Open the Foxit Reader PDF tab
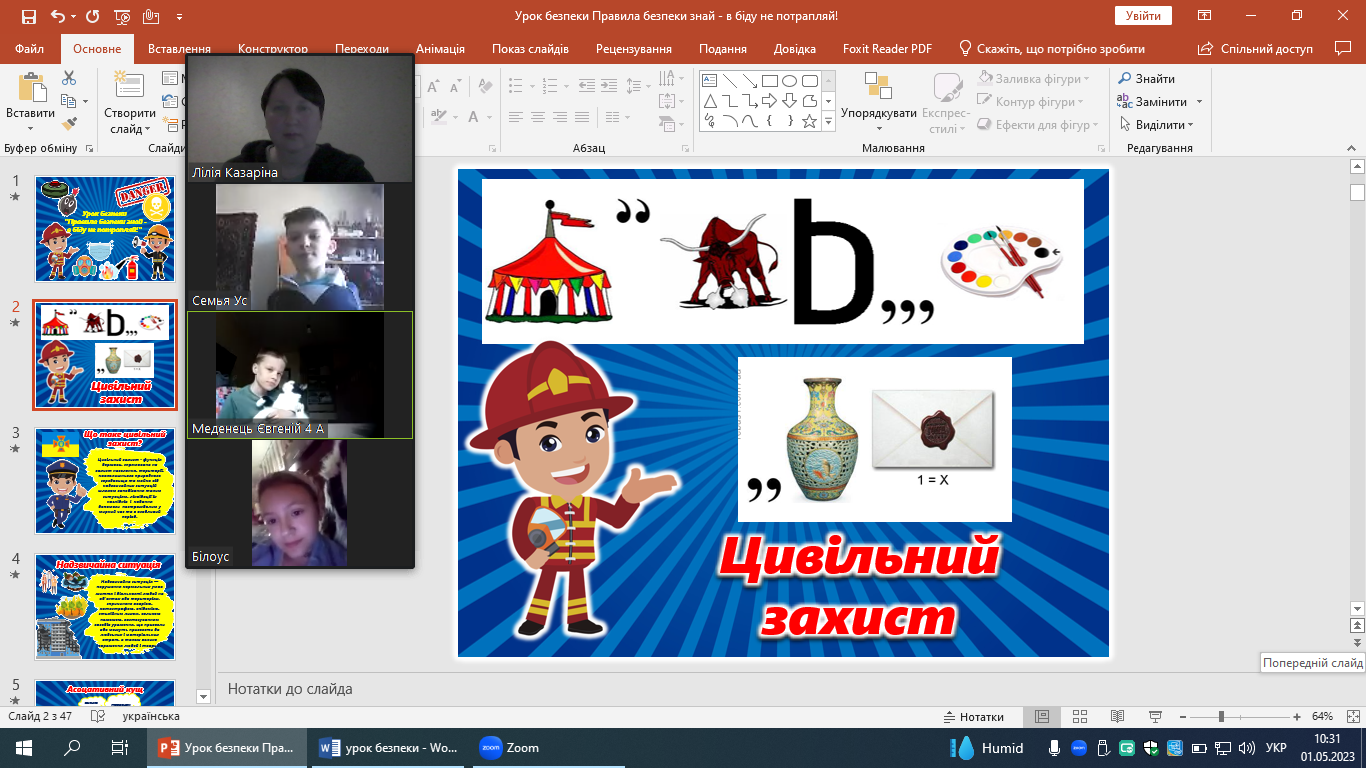1366x768 pixels. pyautogui.click(x=887, y=49)
